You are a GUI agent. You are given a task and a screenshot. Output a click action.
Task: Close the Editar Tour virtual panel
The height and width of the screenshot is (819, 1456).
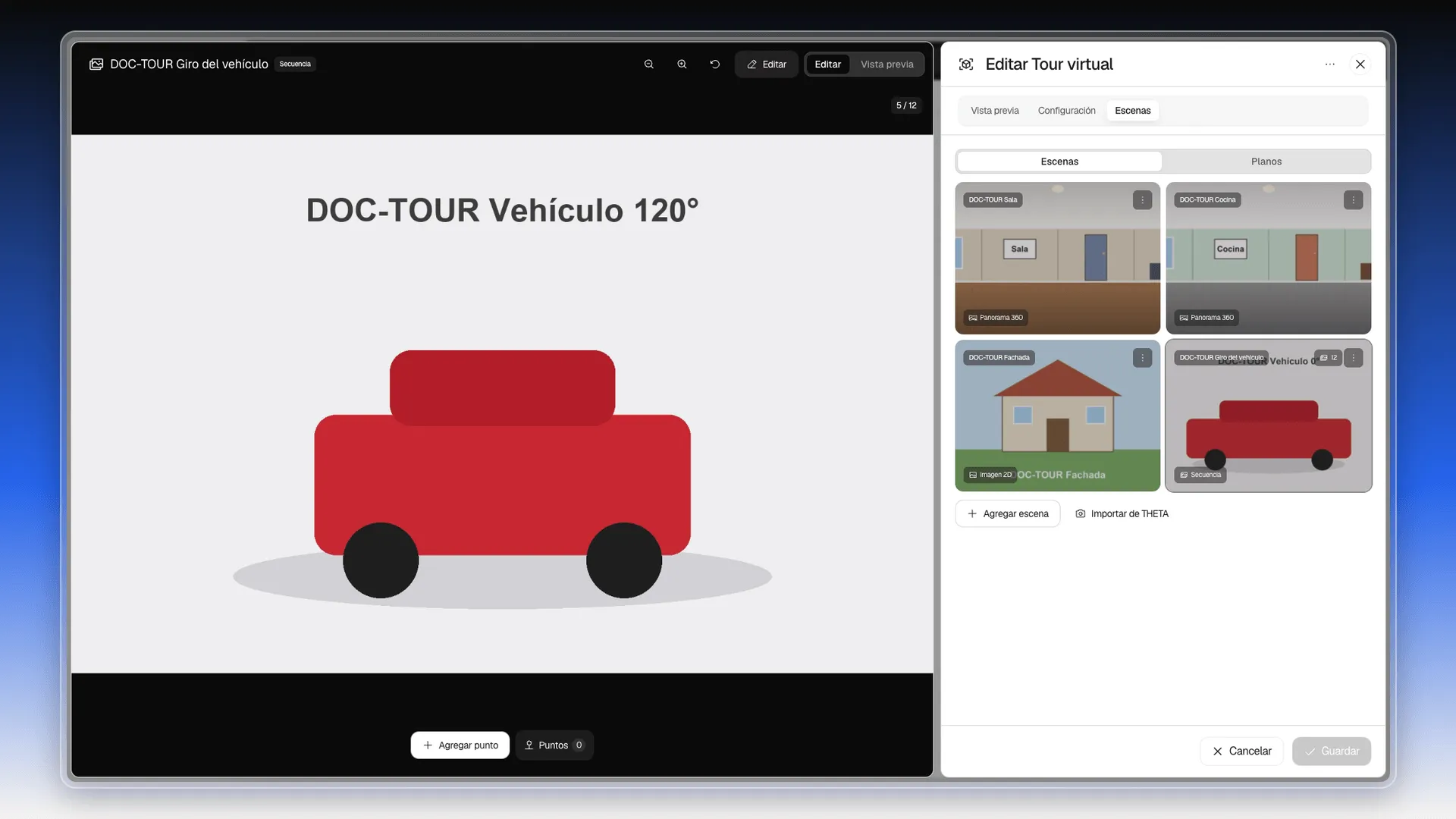(1360, 64)
